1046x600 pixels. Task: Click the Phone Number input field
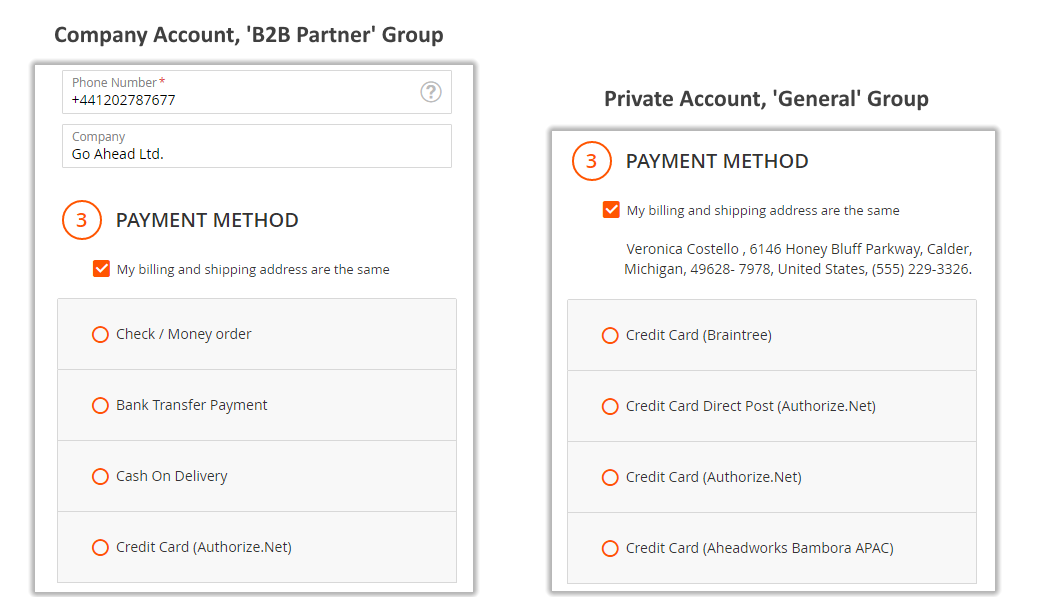coord(257,92)
